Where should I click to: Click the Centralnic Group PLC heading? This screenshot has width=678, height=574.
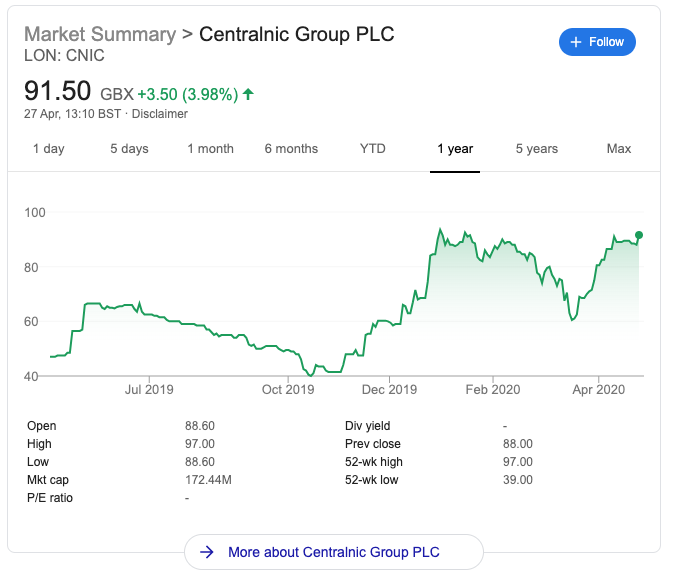click(297, 34)
